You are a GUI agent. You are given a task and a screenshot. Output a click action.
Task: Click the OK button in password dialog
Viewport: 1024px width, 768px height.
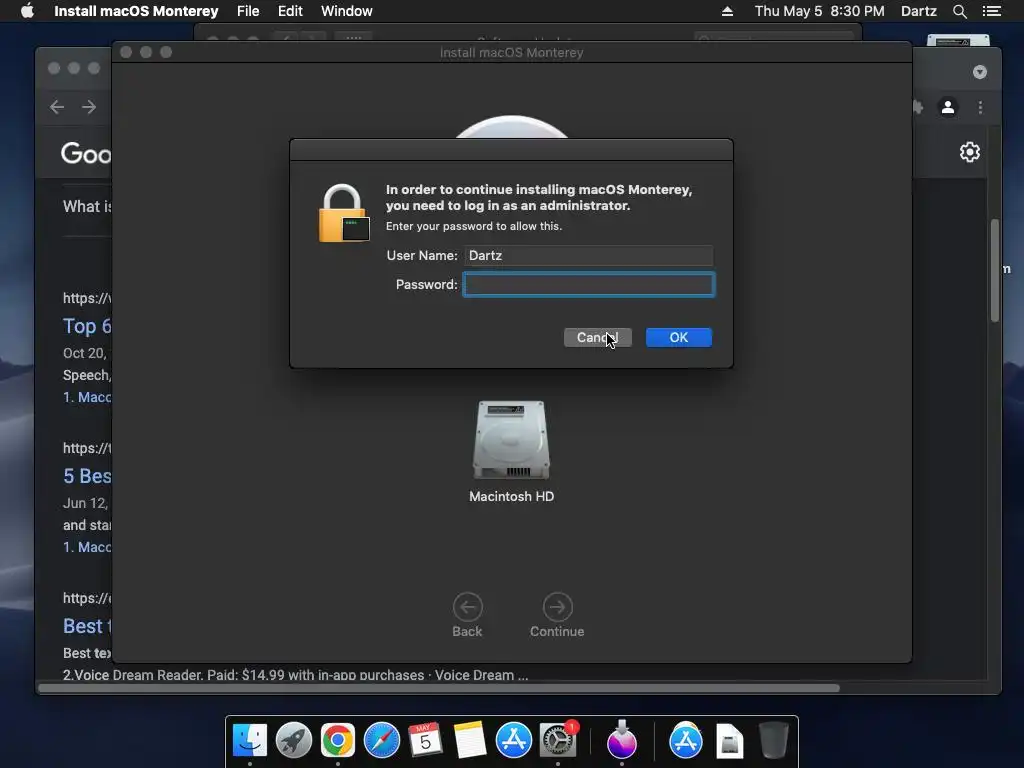[x=679, y=338]
